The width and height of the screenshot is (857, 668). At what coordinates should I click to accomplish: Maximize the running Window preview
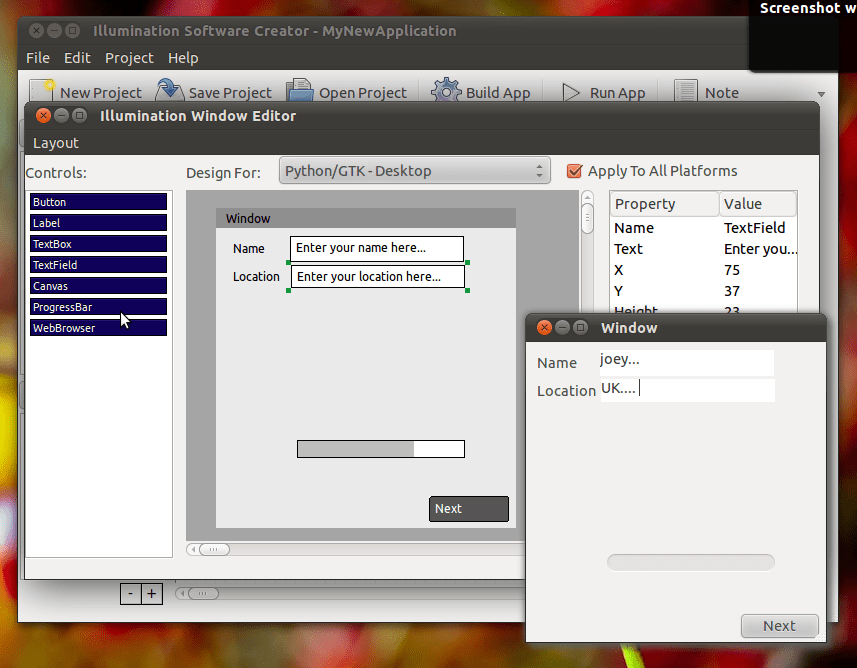[580, 327]
